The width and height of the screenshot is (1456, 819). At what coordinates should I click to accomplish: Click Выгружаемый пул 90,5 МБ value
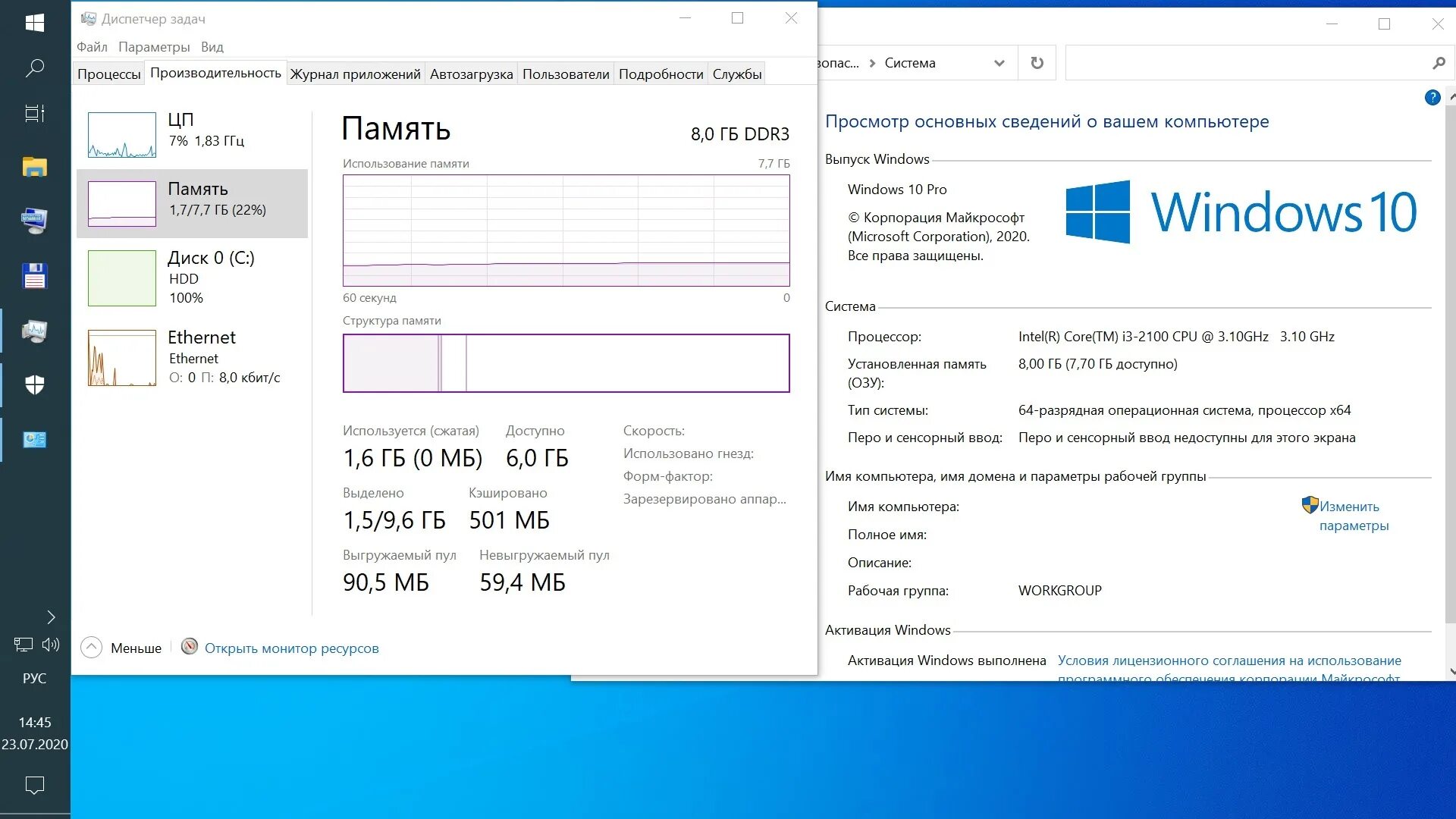click(386, 582)
